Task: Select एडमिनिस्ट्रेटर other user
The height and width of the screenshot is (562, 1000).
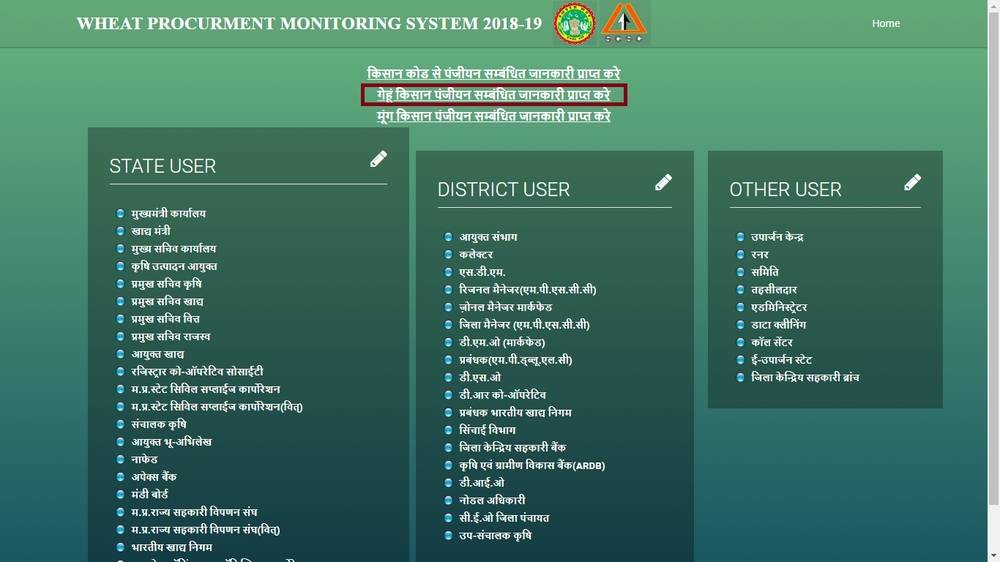Action: coord(779,307)
